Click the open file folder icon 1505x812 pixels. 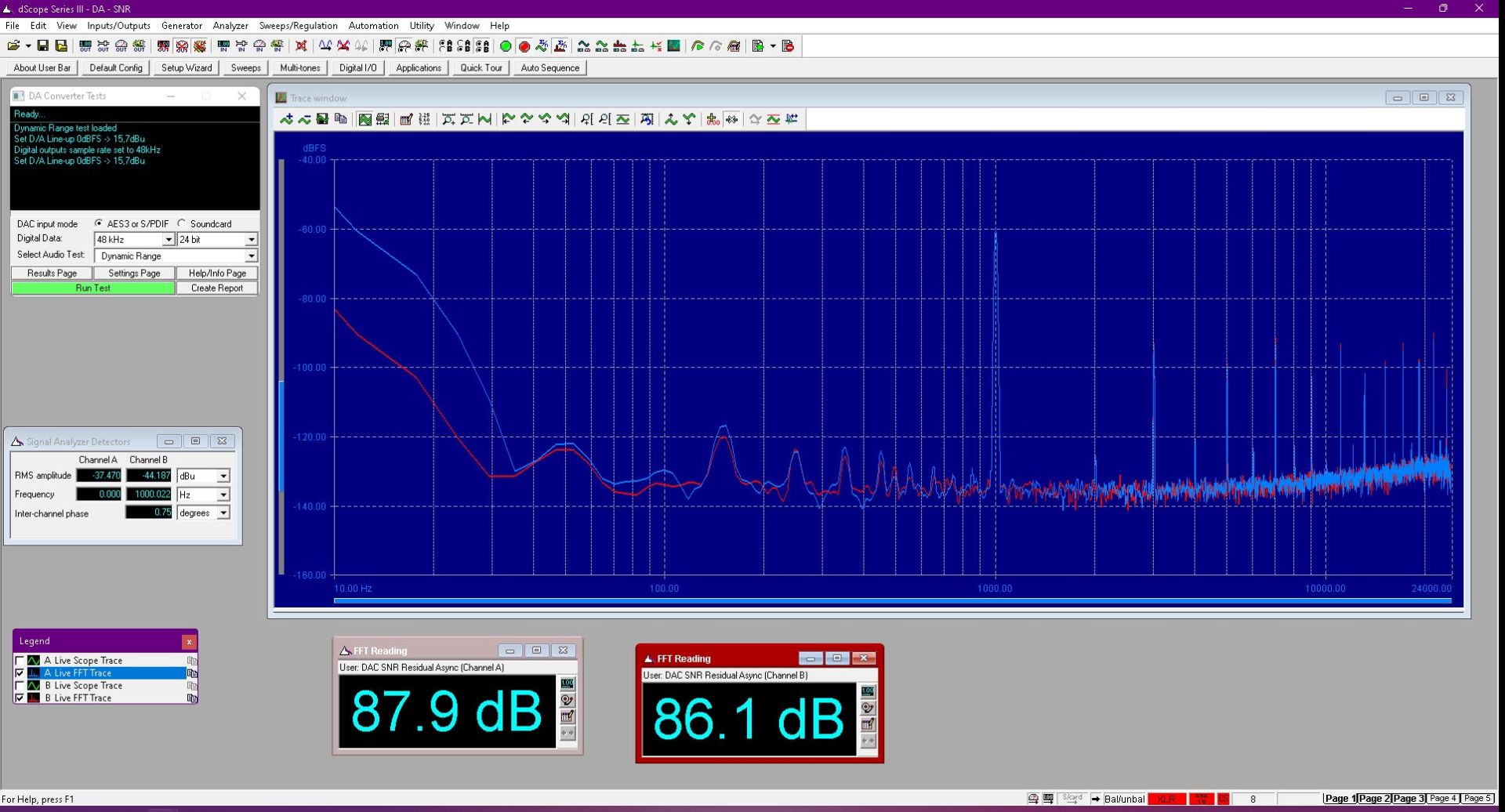tap(14, 46)
